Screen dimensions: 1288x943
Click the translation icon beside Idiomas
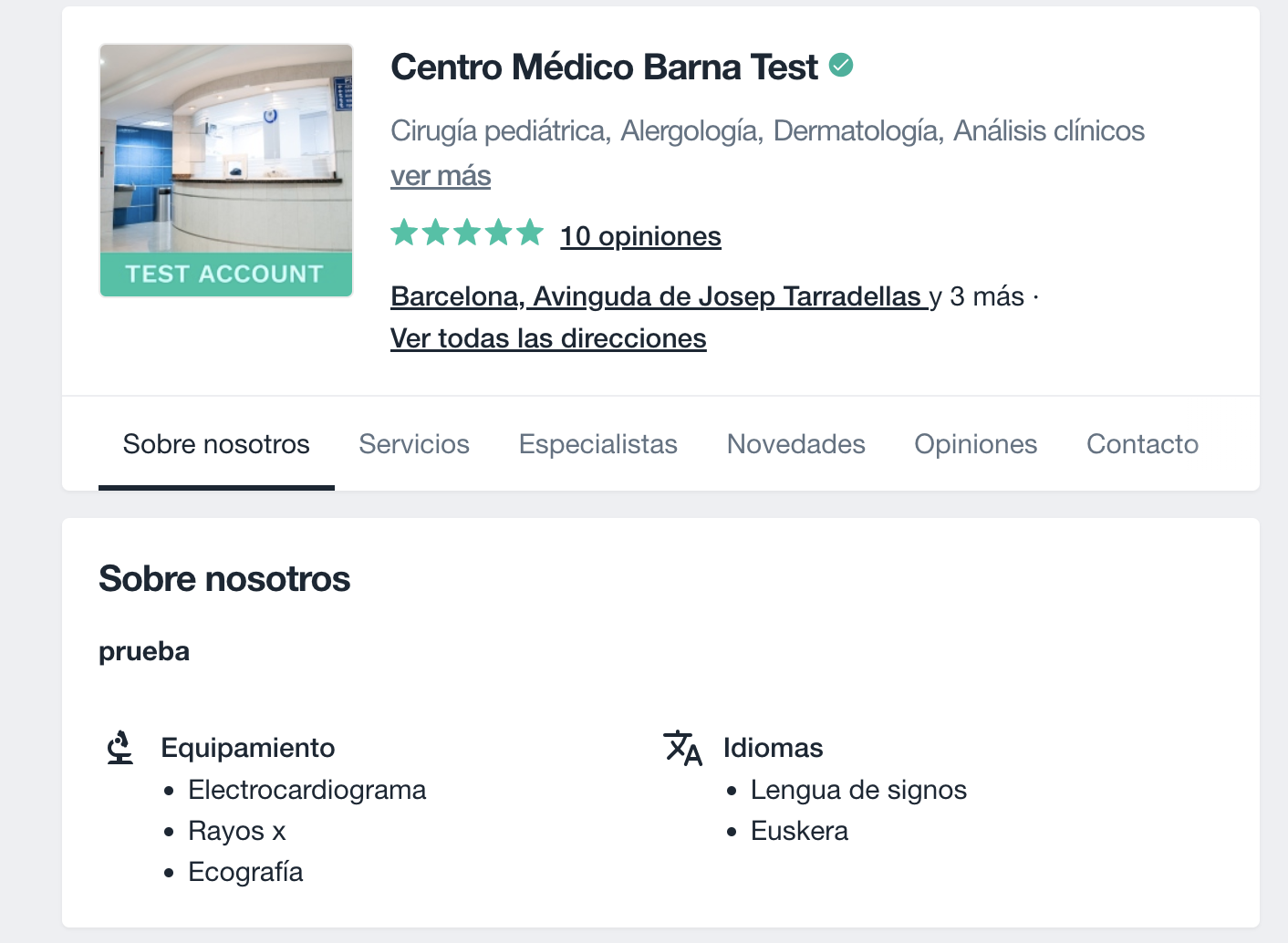[x=683, y=749]
